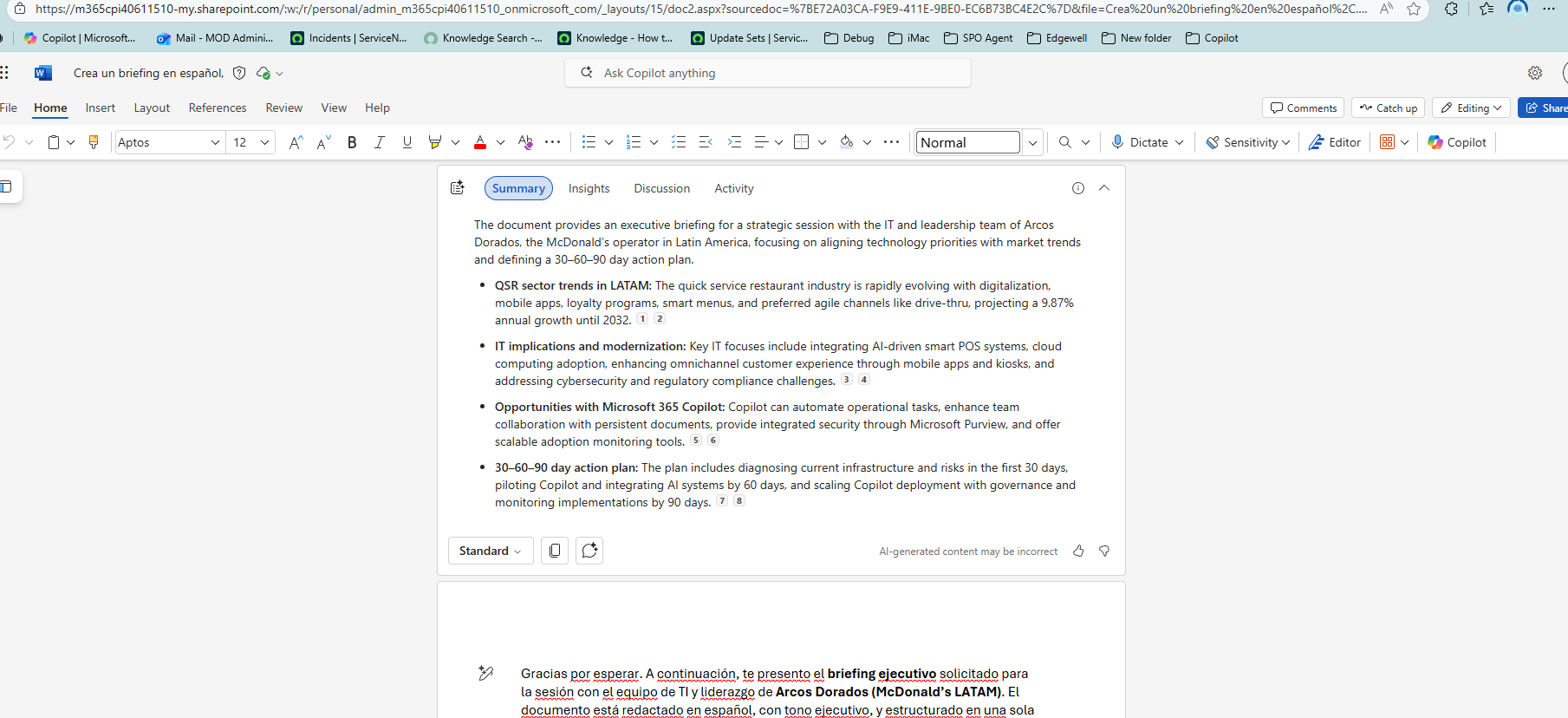Open more paragraph options ellipsis
Screen dimensions: 1568x718
pyautogui.click(x=891, y=142)
